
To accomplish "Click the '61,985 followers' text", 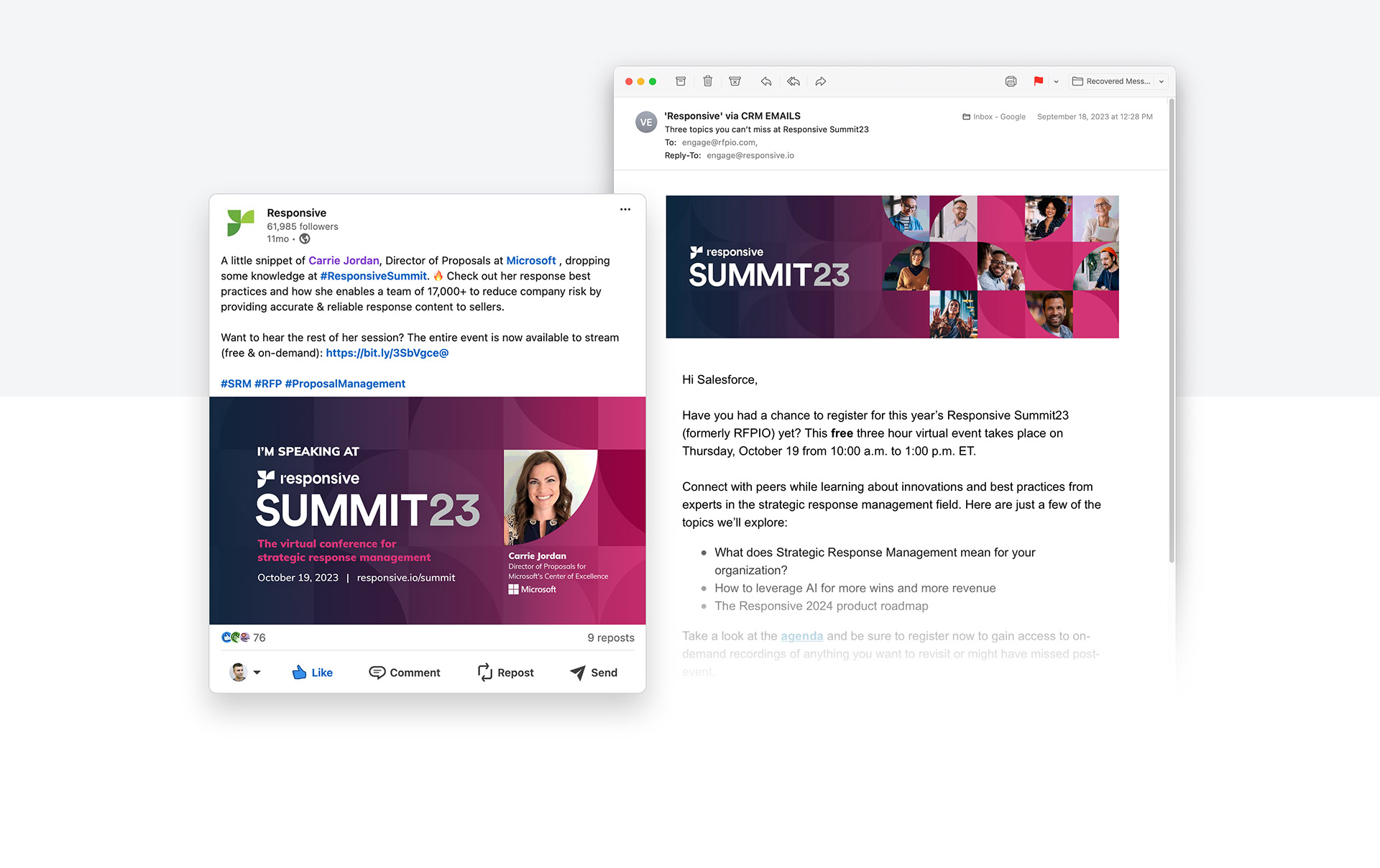I will click(x=303, y=226).
